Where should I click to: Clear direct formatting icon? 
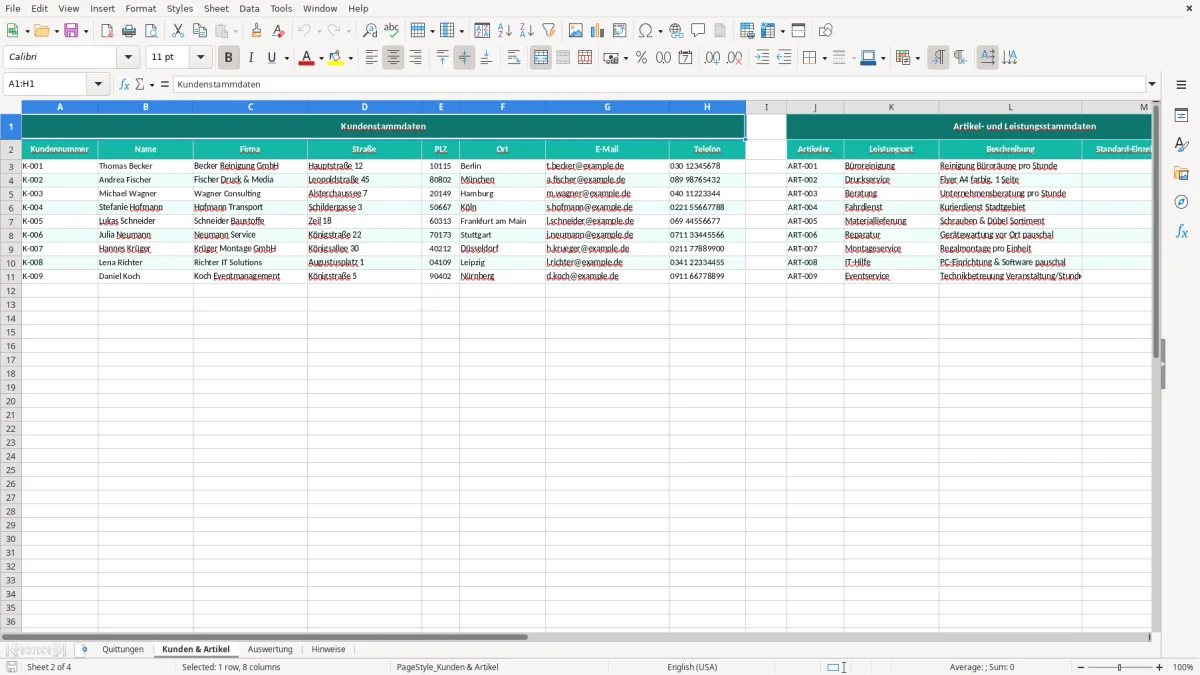coord(278,31)
